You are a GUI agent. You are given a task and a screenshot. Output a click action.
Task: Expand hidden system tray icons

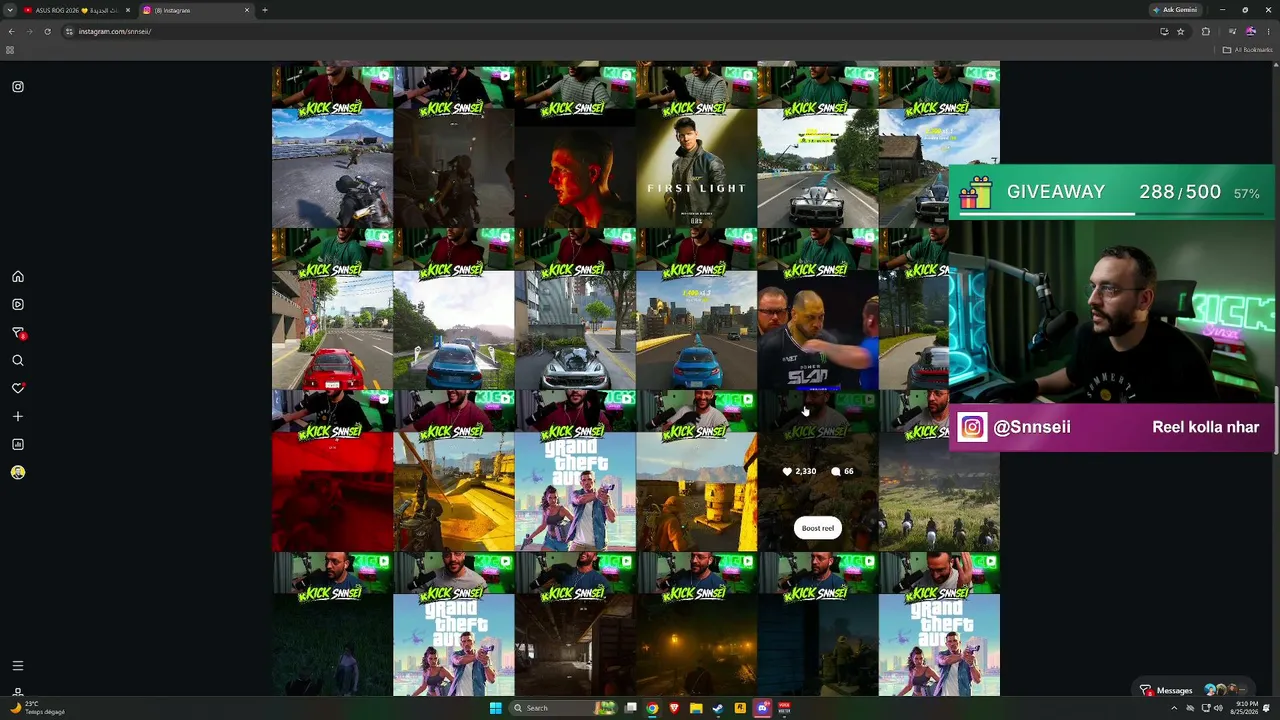click(1174, 708)
